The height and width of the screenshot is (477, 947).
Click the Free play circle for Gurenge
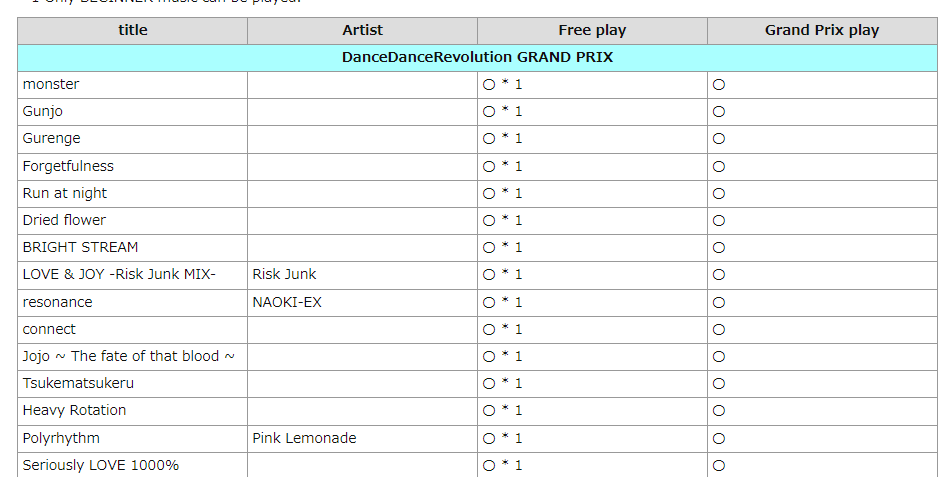(489, 139)
